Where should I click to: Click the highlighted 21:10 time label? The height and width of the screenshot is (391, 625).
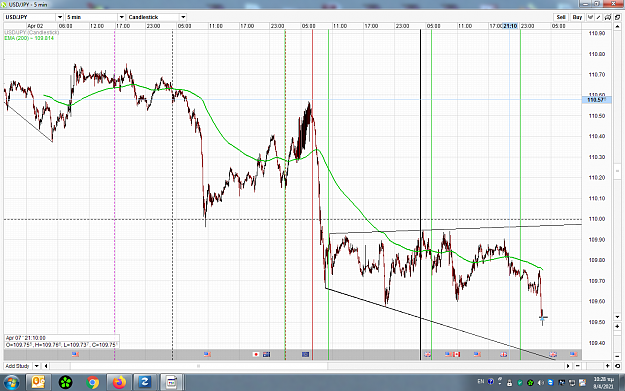click(510, 26)
